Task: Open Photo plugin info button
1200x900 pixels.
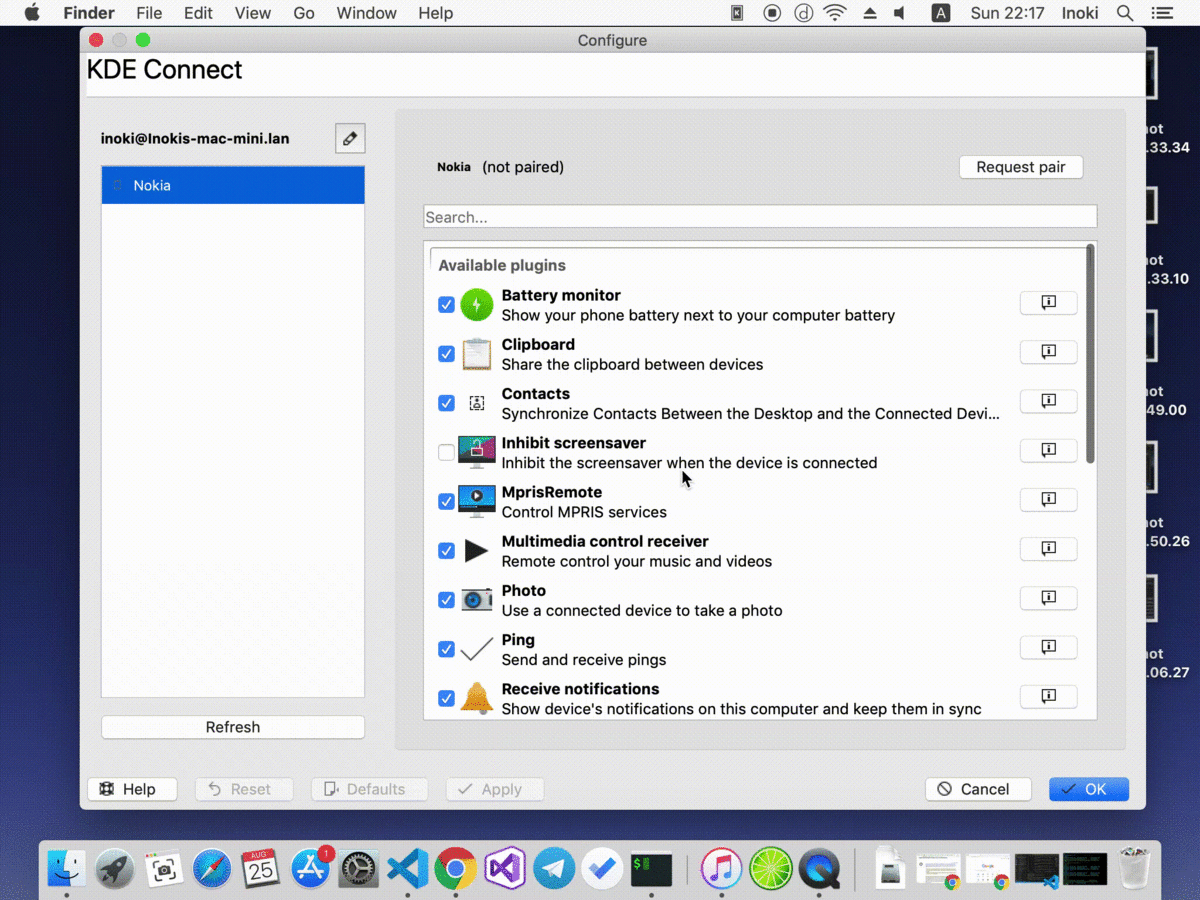Action: pos(1048,598)
